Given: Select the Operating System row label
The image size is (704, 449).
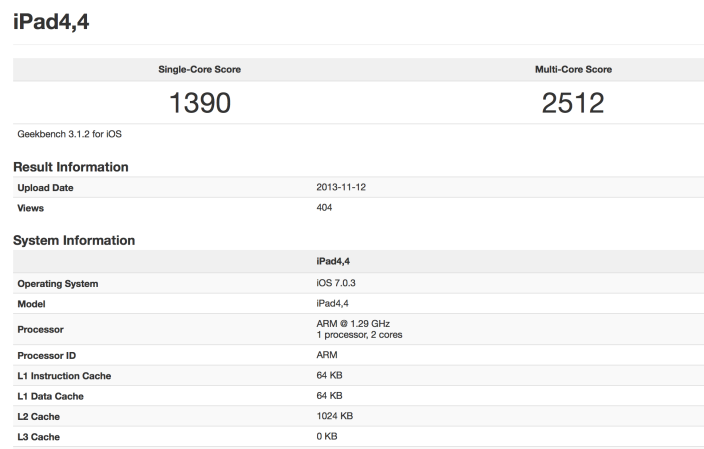Looking at the screenshot, I should coord(58,283).
